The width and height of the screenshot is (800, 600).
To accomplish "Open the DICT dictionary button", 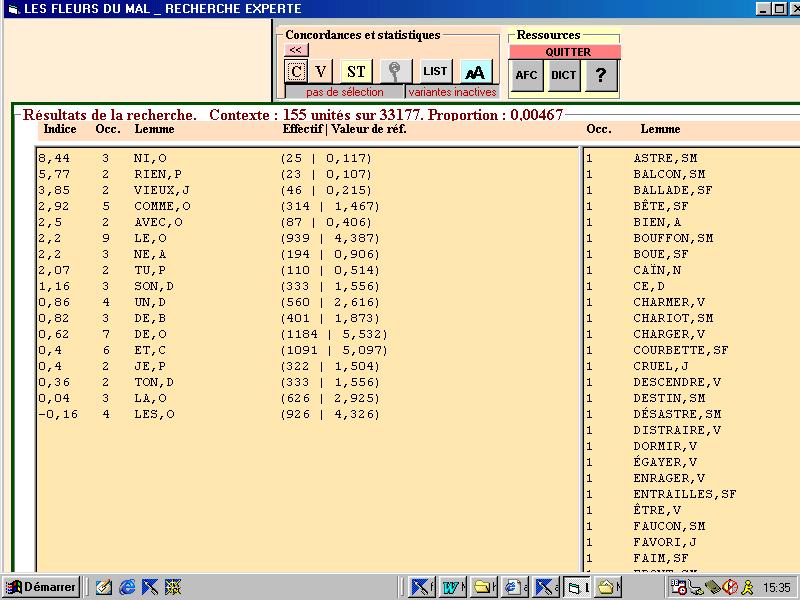I will (563, 75).
